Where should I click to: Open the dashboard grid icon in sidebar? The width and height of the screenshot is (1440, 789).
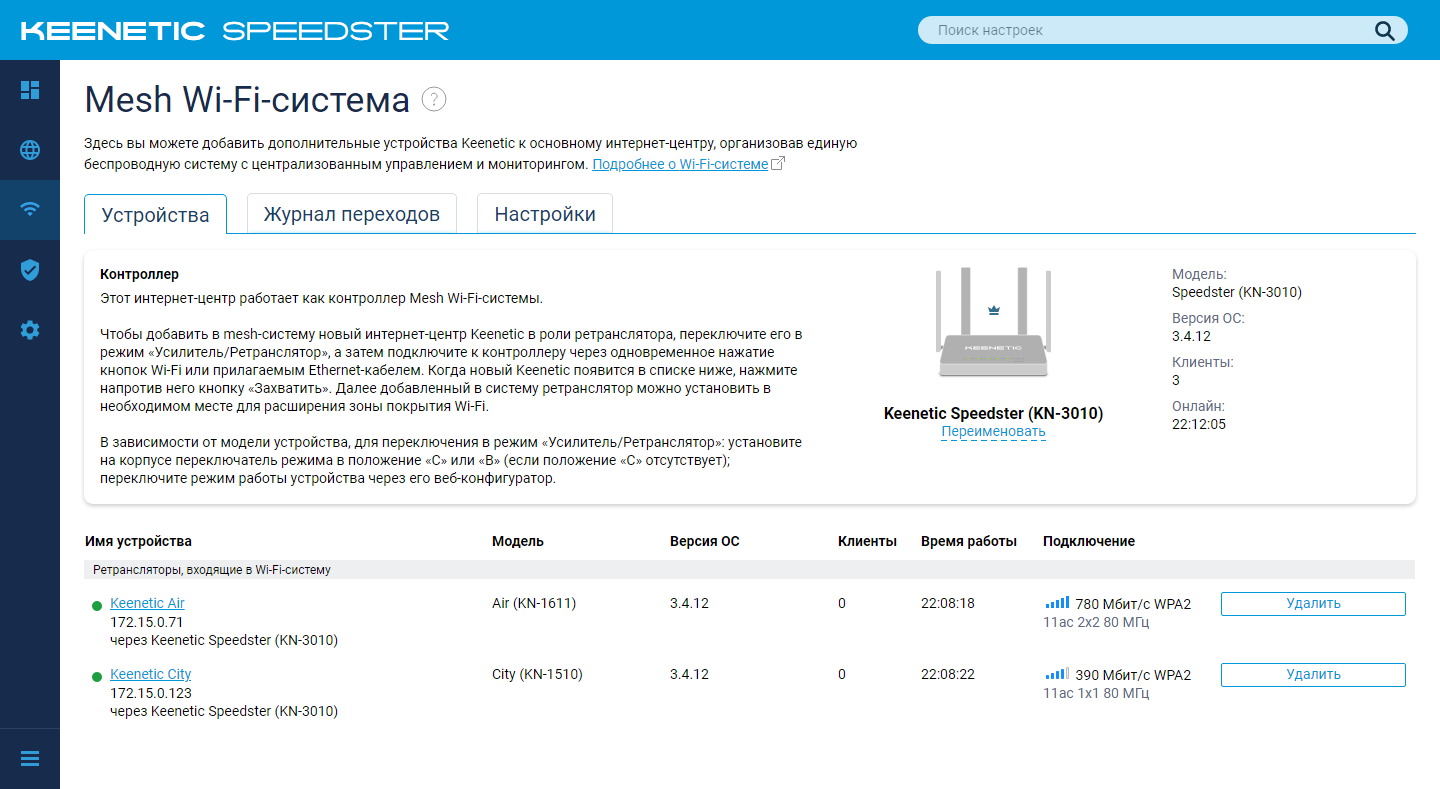(x=30, y=90)
